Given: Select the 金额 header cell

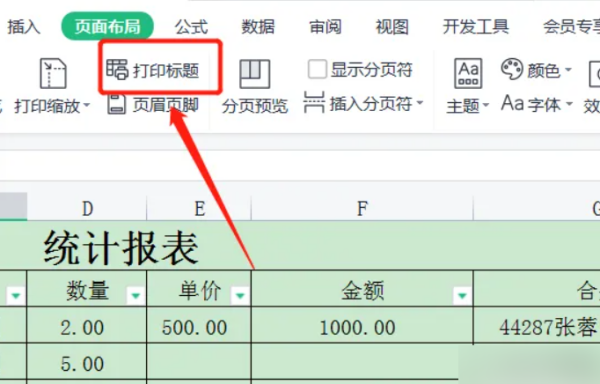Looking at the screenshot, I should (x=362, y=289).
